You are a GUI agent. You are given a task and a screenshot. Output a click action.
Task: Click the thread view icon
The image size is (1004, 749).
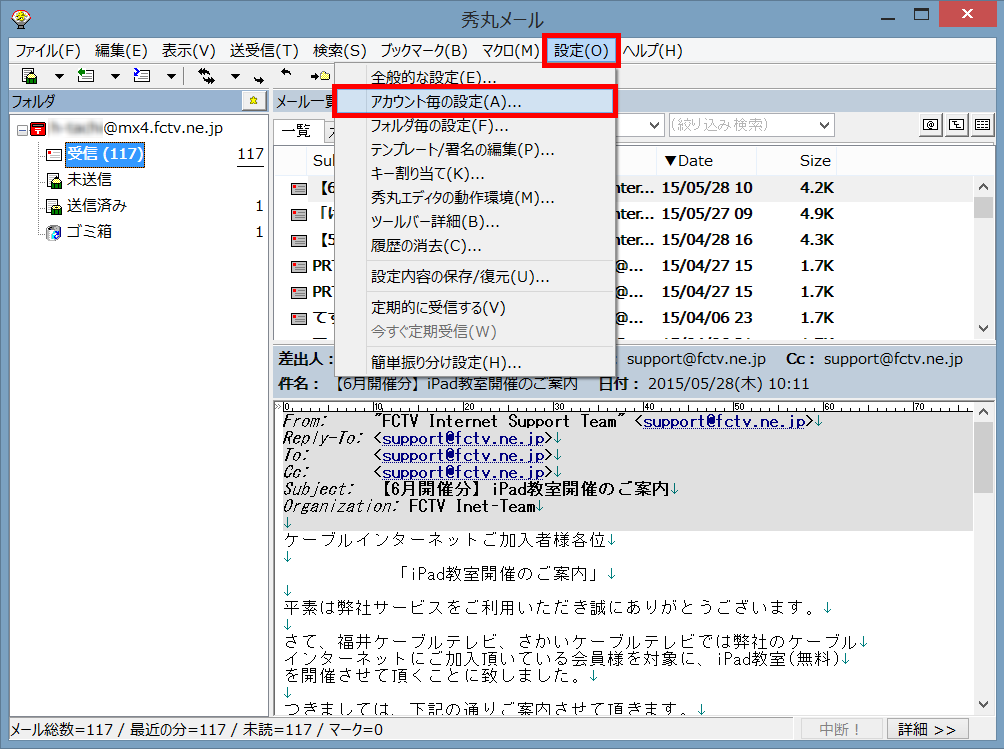956,125
